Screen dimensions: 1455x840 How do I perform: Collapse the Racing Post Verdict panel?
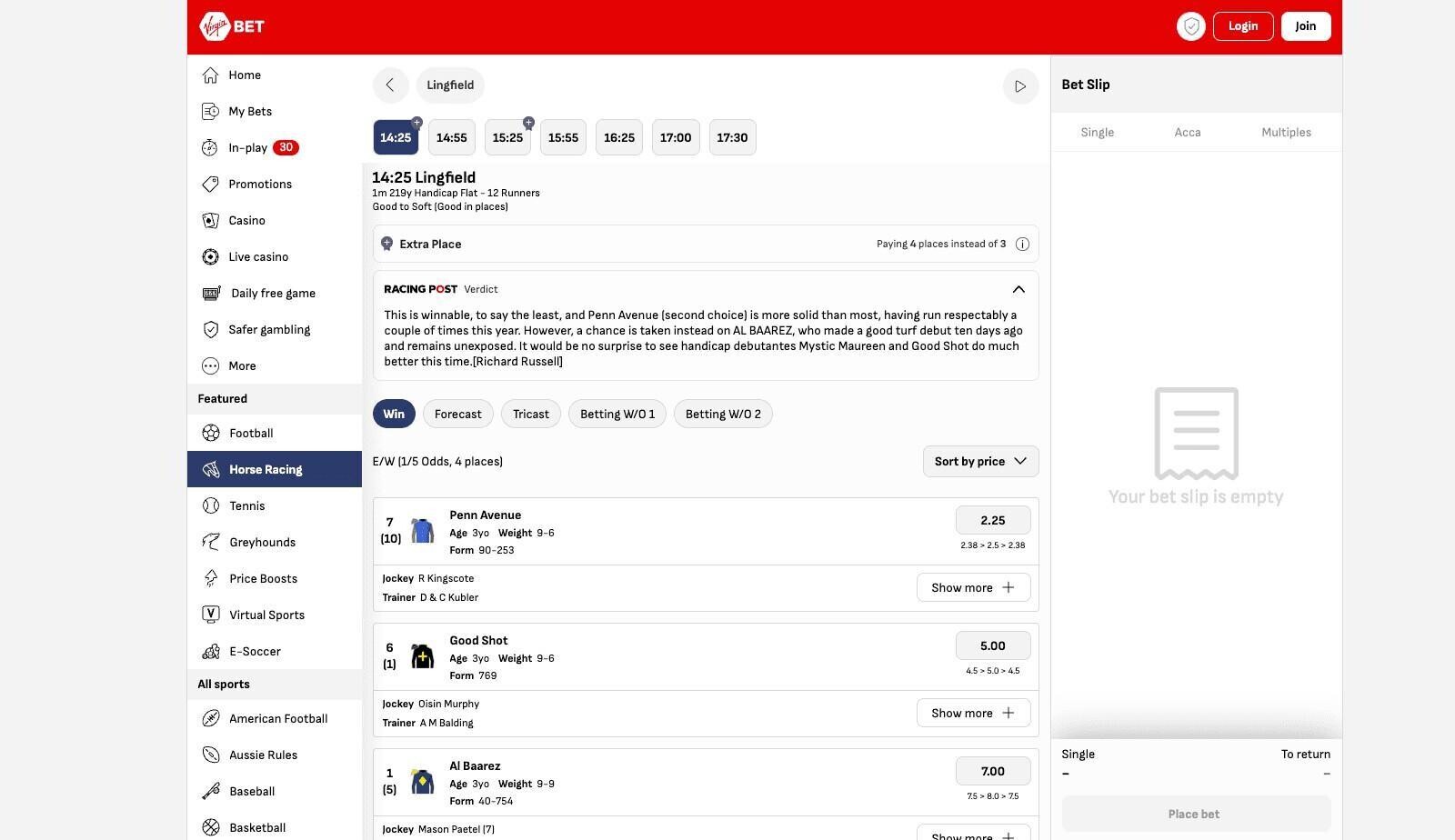(x=1018, y=289)
